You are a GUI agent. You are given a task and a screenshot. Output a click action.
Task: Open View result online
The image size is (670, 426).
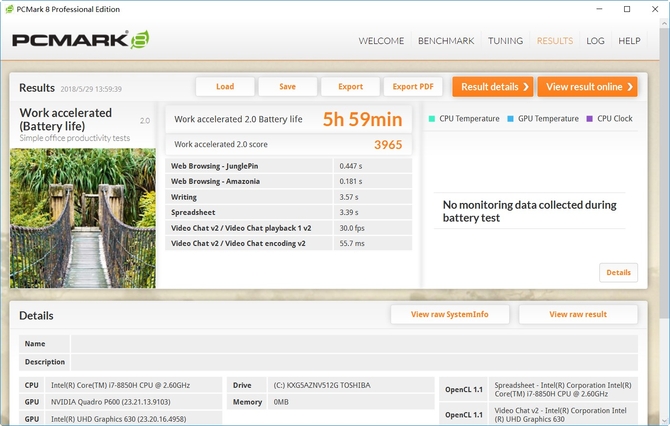pos(587,87)
